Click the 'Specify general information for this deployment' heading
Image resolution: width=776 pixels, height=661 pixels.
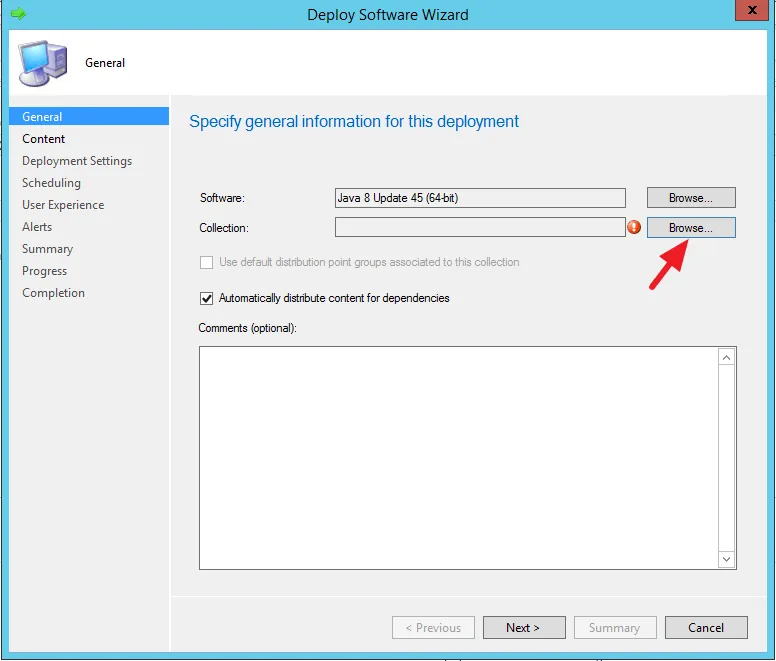[354, 121]
